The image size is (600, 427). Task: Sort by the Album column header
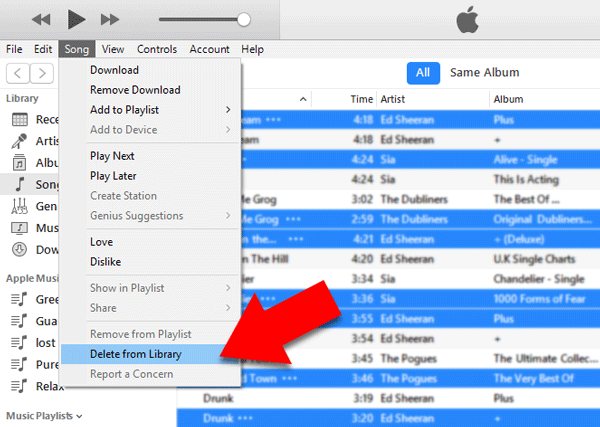click(x=508, y=99)
